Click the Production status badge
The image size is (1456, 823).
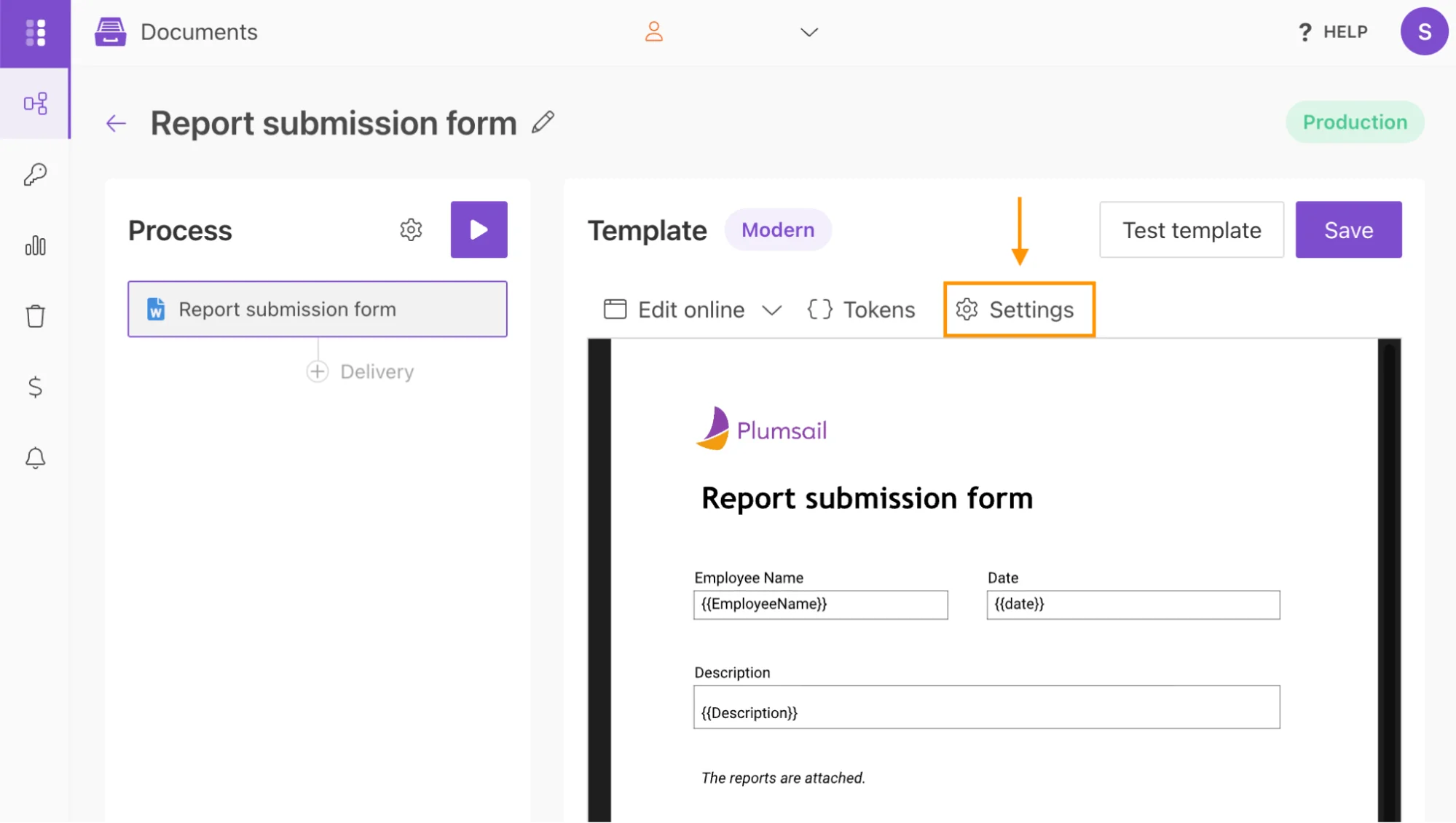pos(1355,122)
